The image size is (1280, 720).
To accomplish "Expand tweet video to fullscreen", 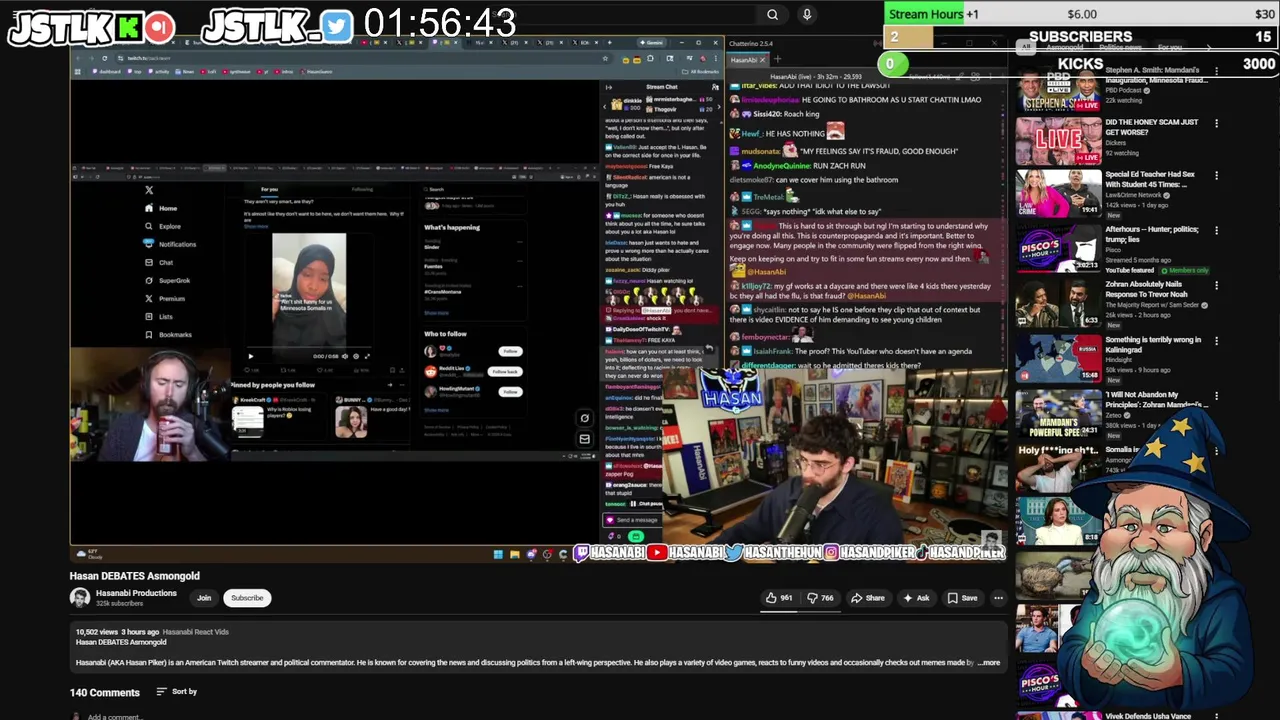I will coord(367,356).
